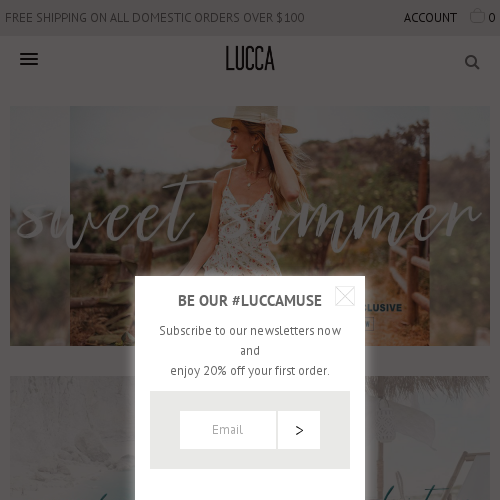The width and height of the screenshot is (500, 500).
Task: Click the blurred right edge of hero carousel
Action: tap(460, 226)
